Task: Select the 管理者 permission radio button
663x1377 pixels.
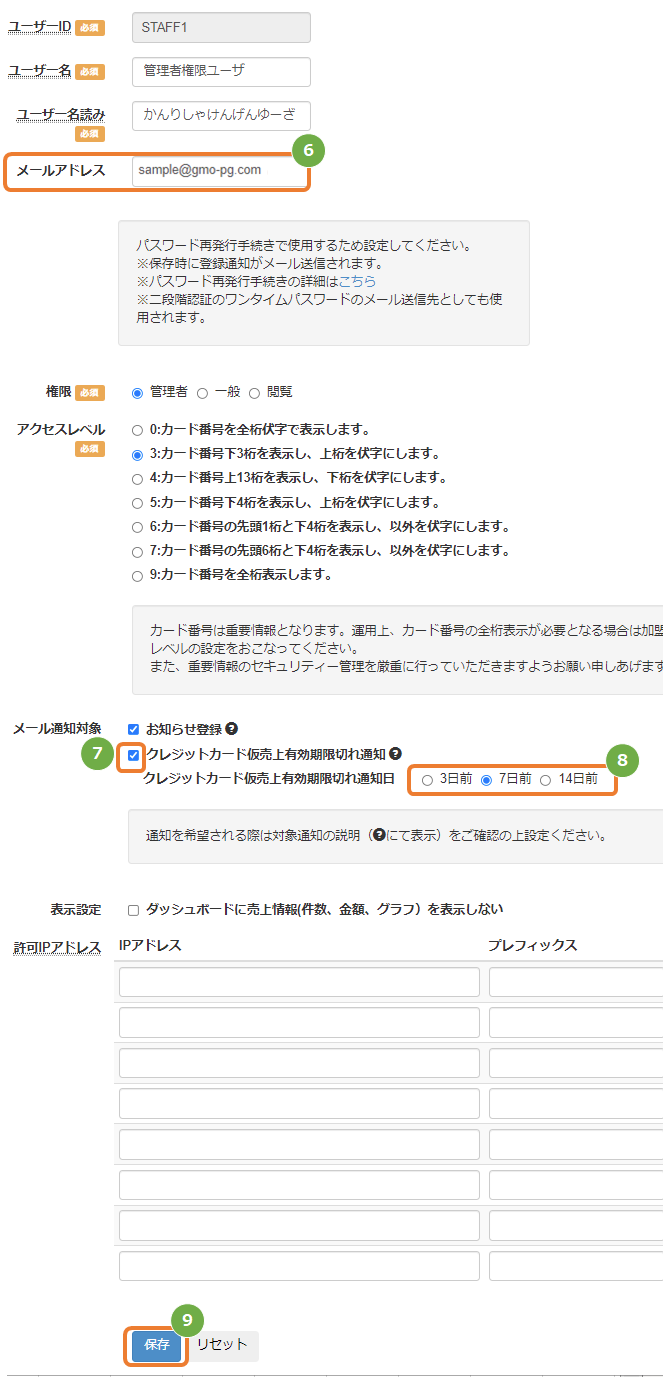Action: 138,393
